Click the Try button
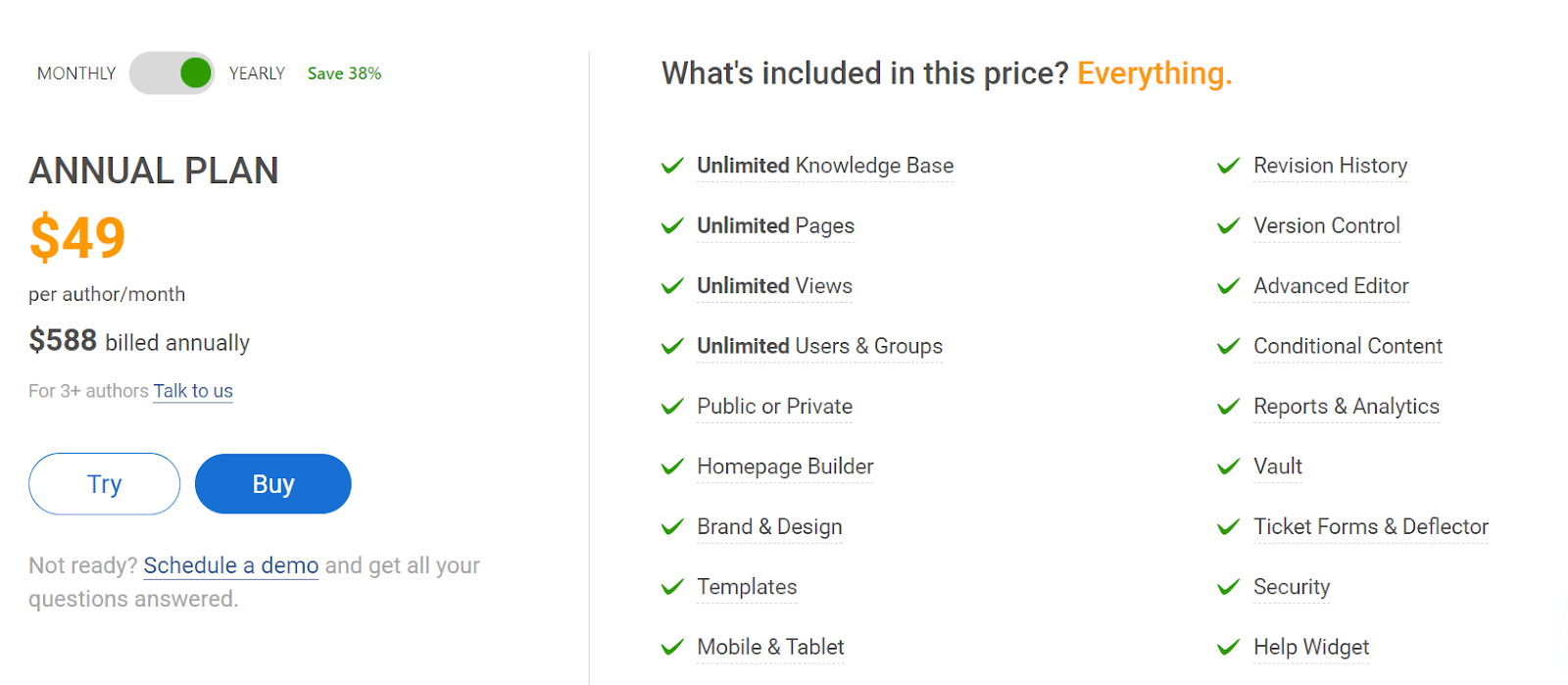 coord(105,484)
